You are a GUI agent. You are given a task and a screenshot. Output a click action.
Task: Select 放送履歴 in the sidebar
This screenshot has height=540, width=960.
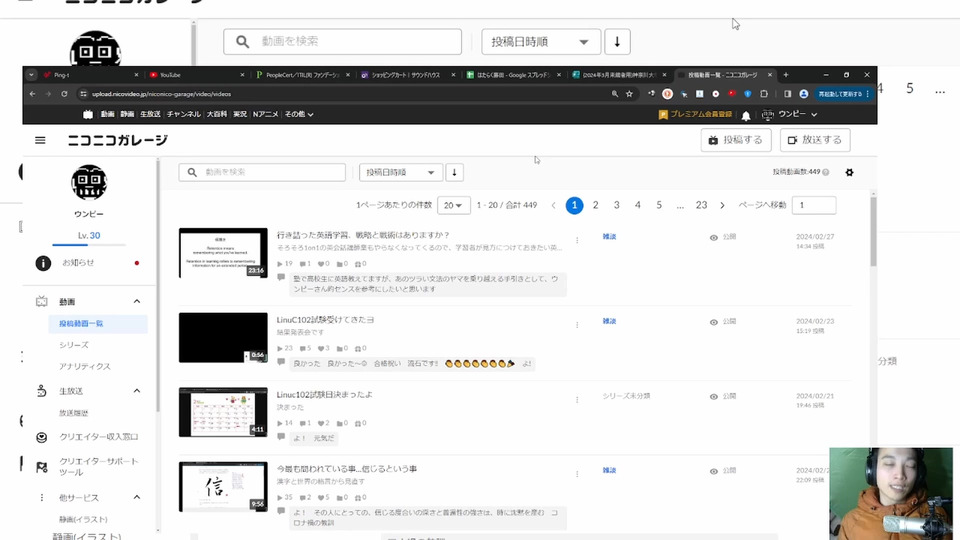[x=73, y=413]
